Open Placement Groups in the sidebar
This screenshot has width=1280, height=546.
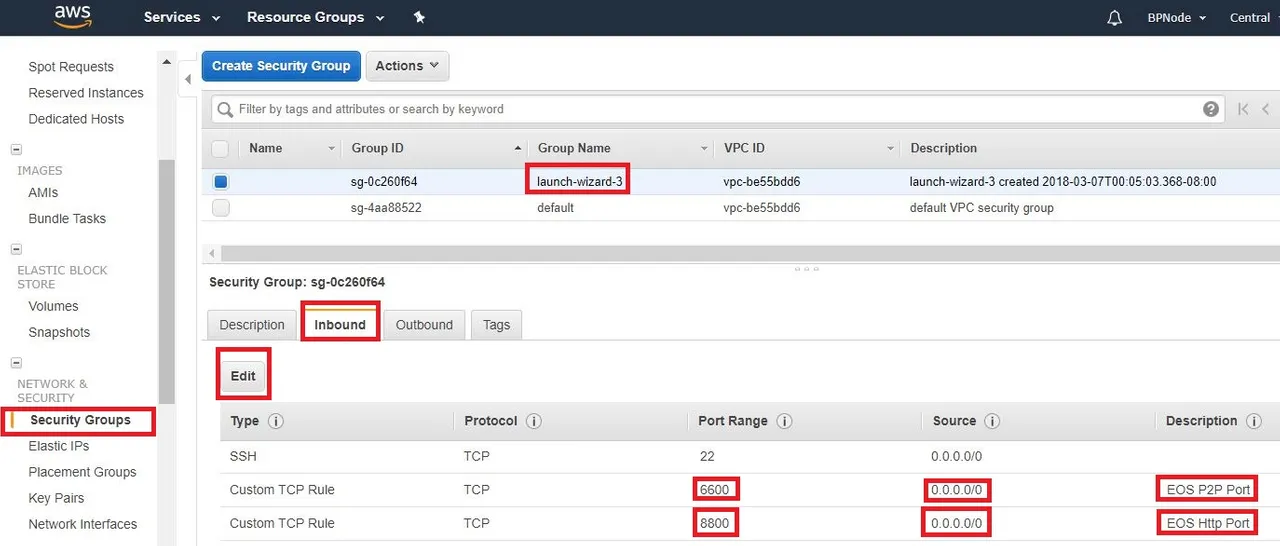[82, 472]
